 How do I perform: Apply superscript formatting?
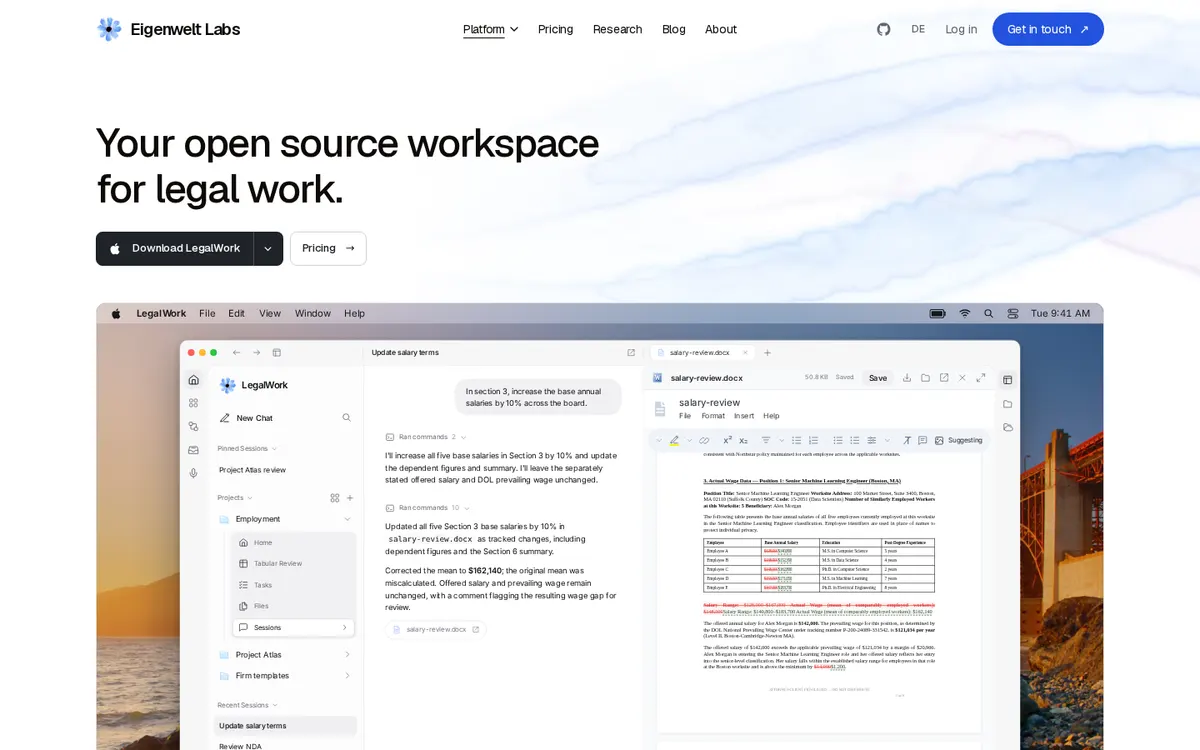(727, 440)
